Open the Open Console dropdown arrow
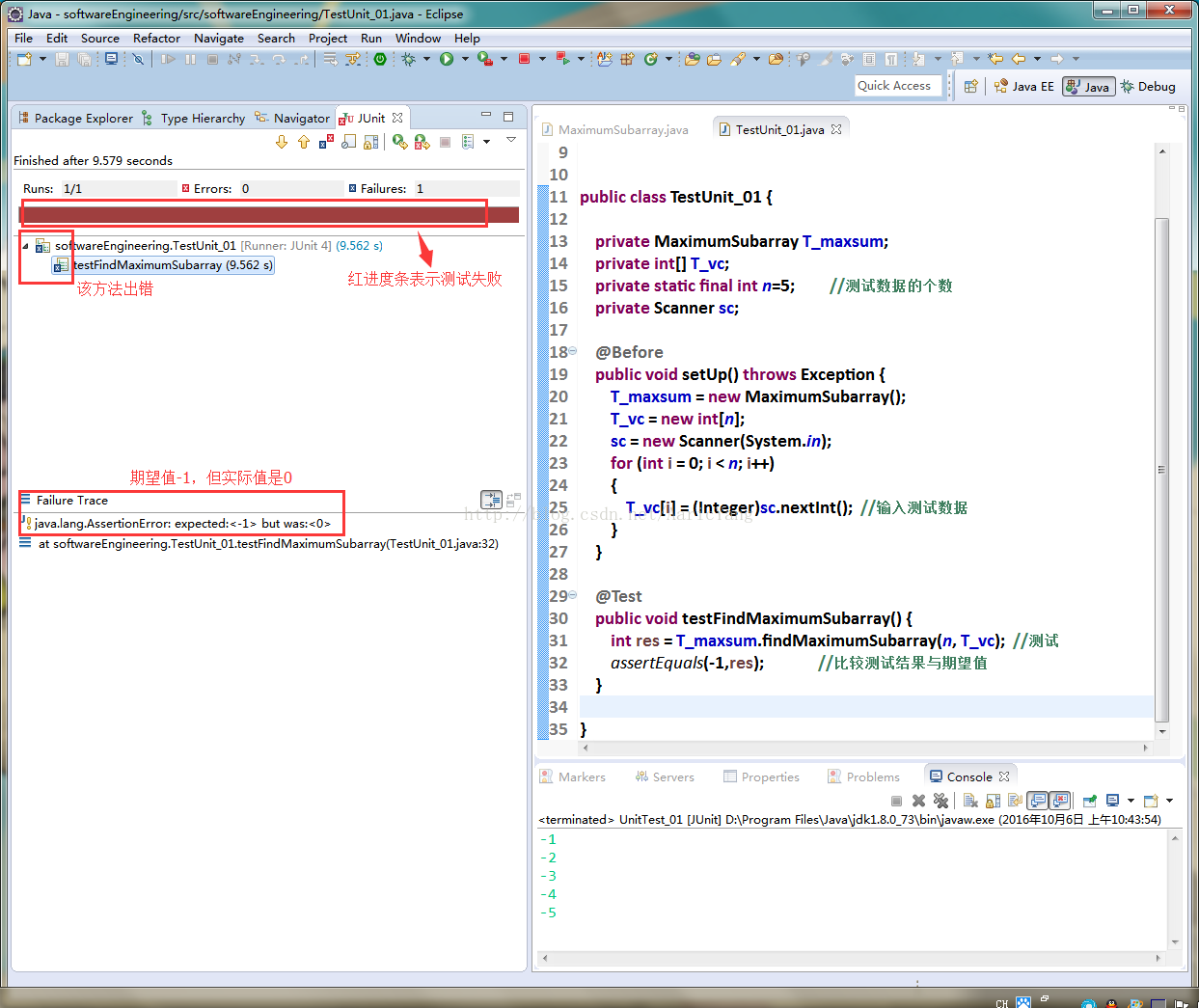1199x1008 pixels. click(1169, 801)
